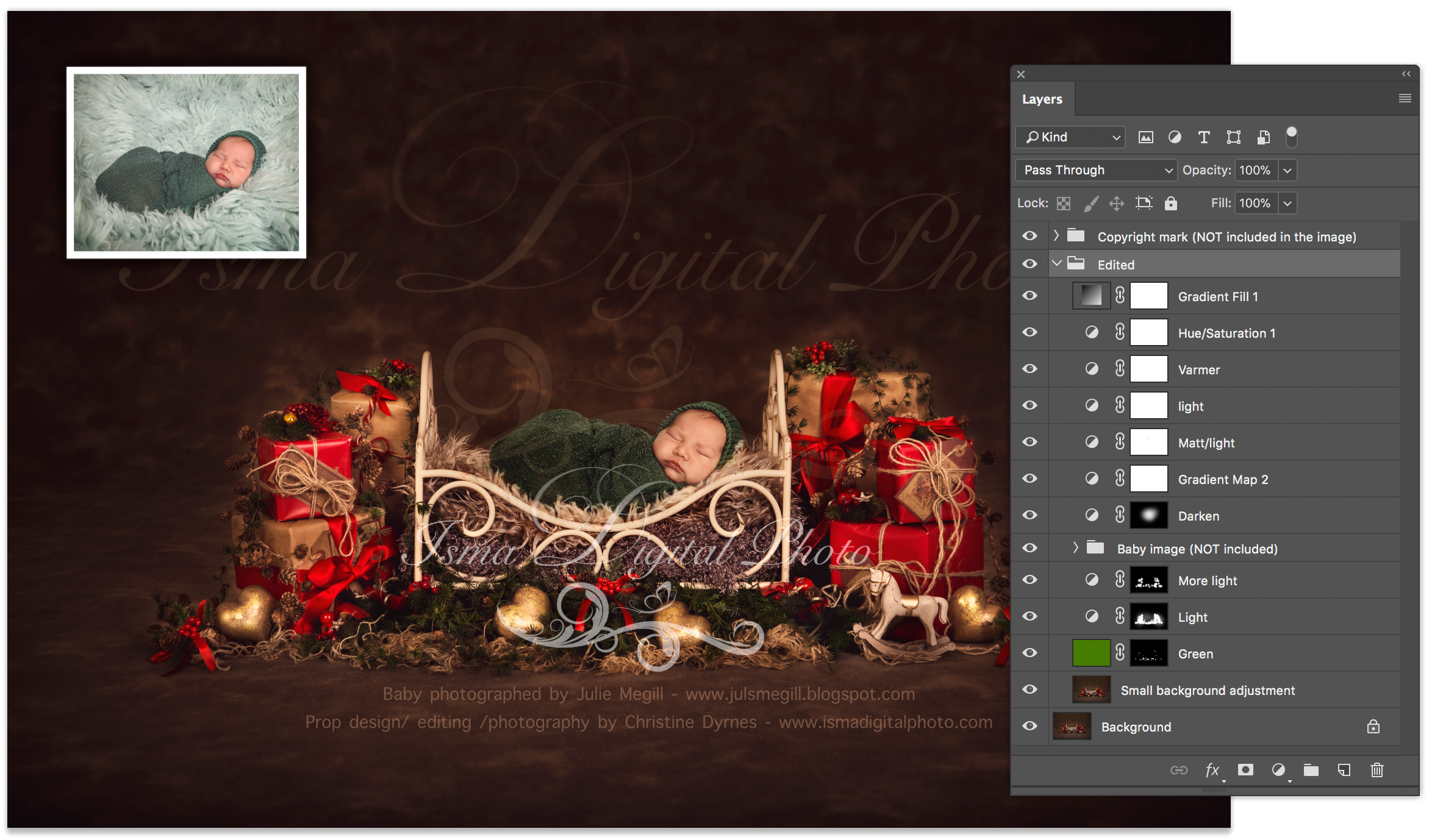Viewport: 1432px width, 840px height.
Task: Hide the Matt/light layer
Action: coord(1030,442)
